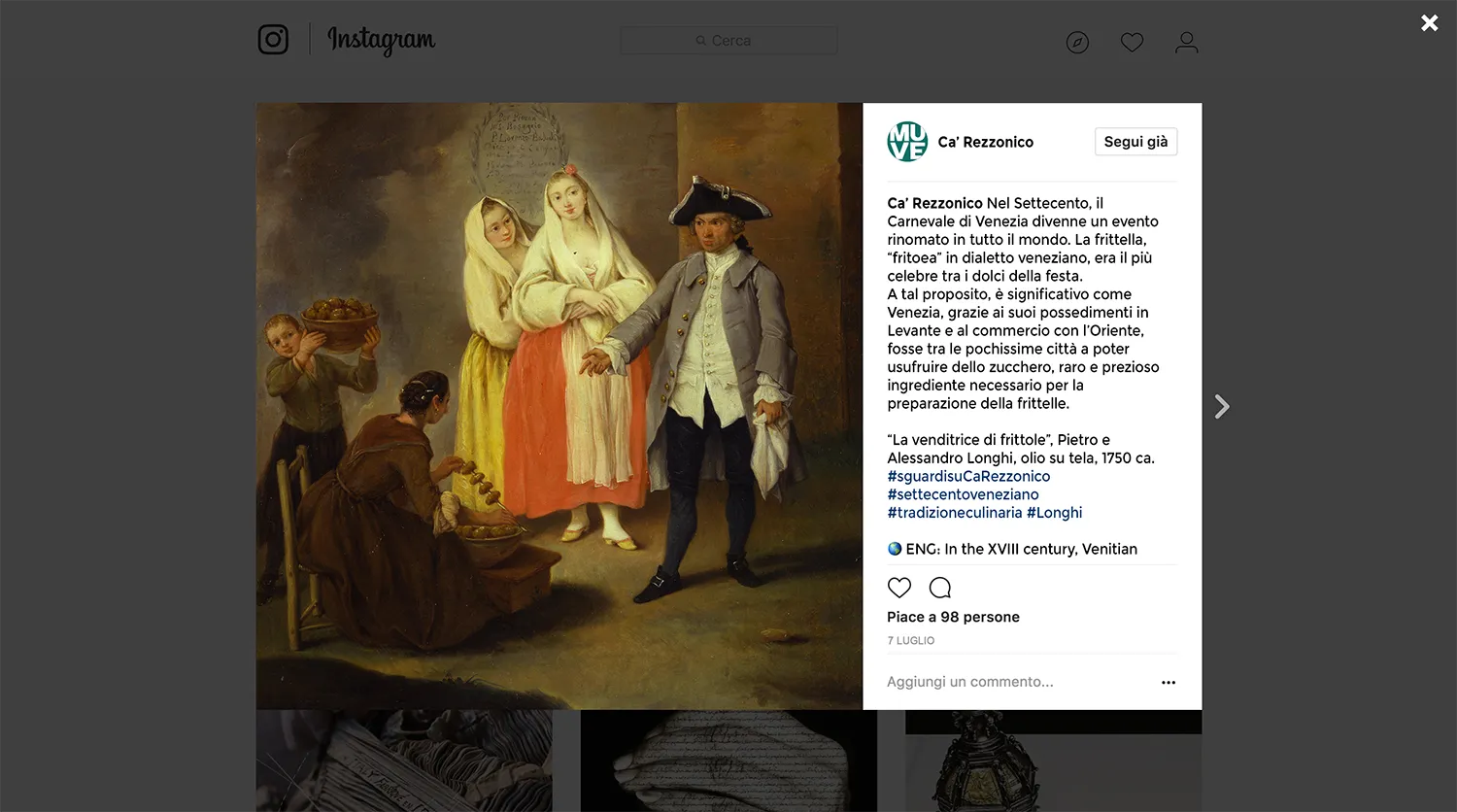
Task: Open the activity heart icon in the header
Action: click(1132, 42)
